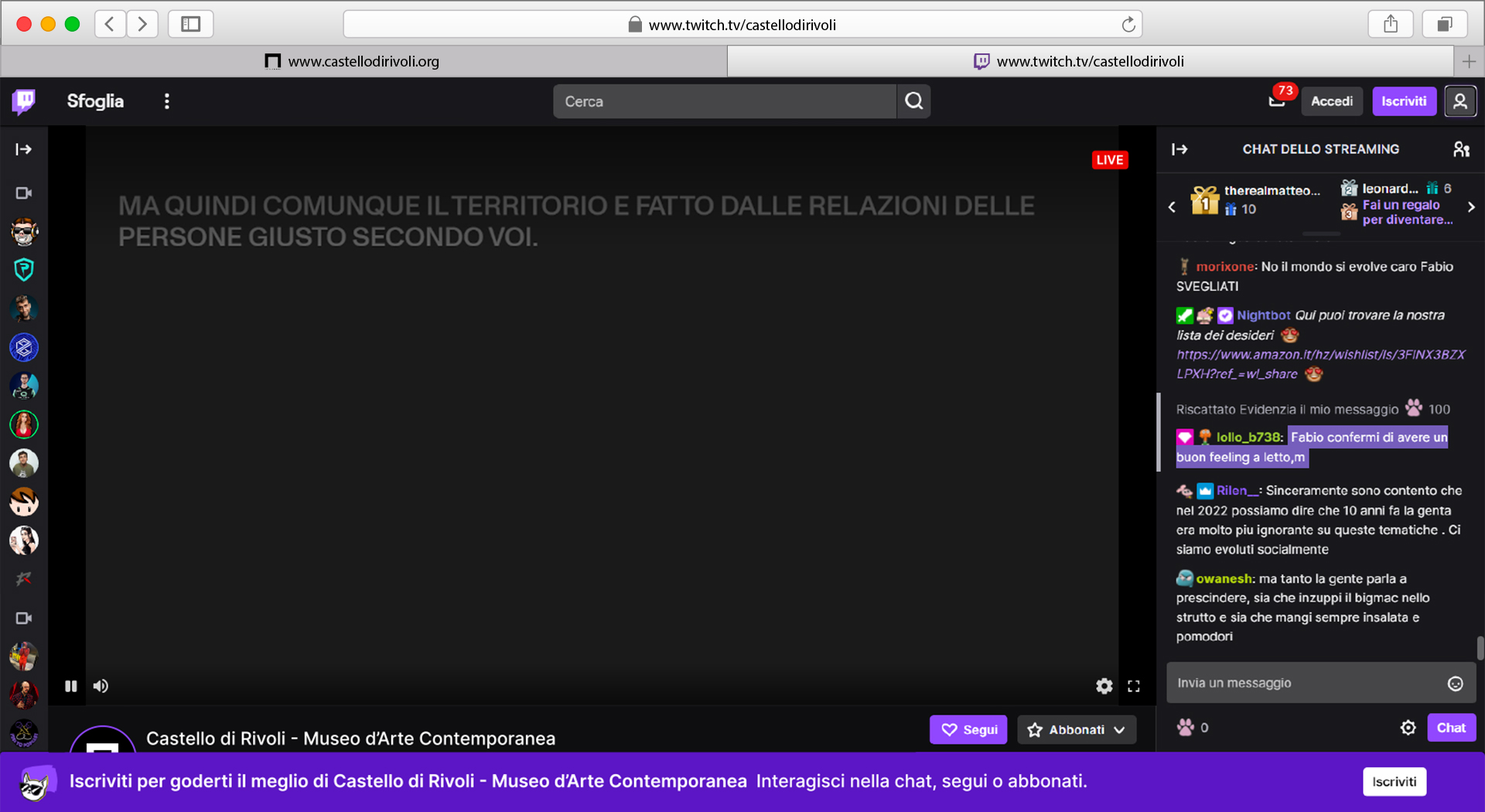Collapse the chat panel
The image size is (1485, 812).
(1179, 149)
